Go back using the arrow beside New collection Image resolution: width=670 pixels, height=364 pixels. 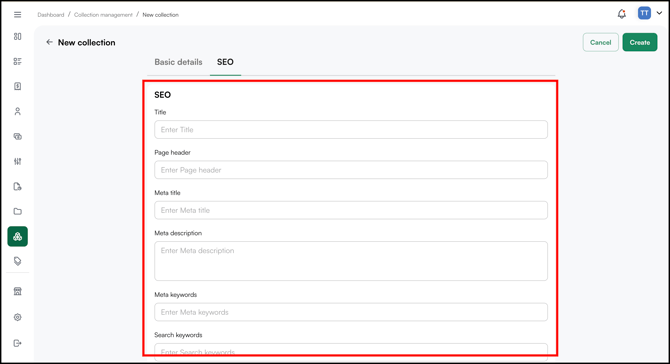click(49, 42)
